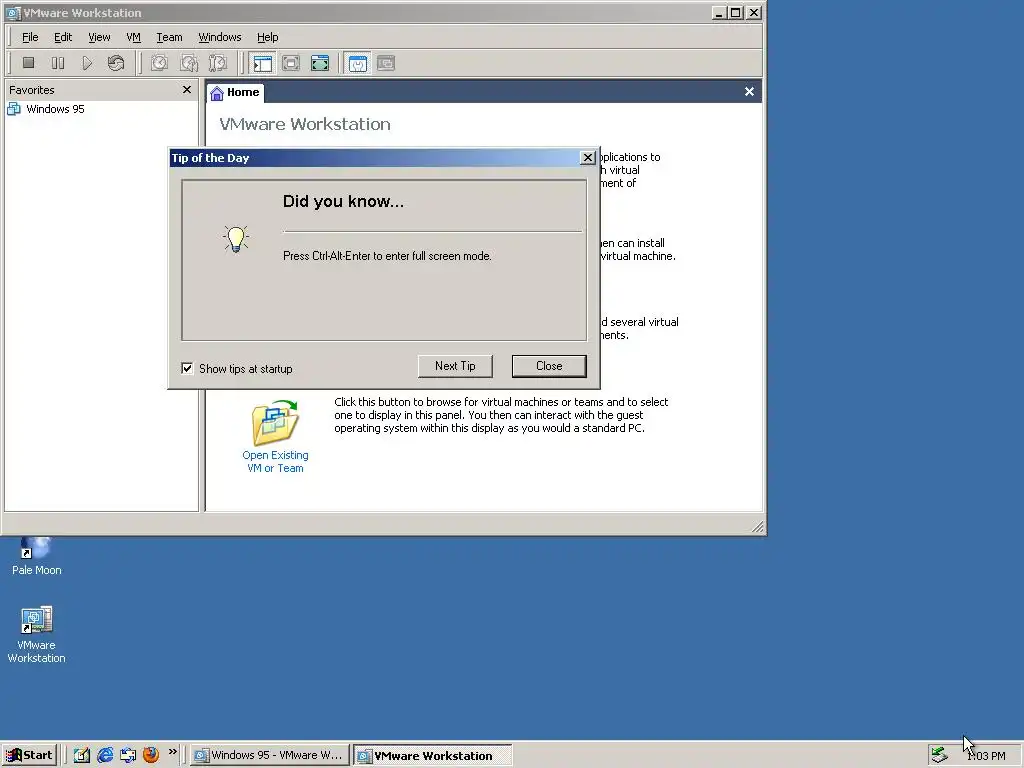The width and height of the screenshot is (1024, 768).
Task: Click the Quick Switch toolbar icon
Action: coord(291,63)
